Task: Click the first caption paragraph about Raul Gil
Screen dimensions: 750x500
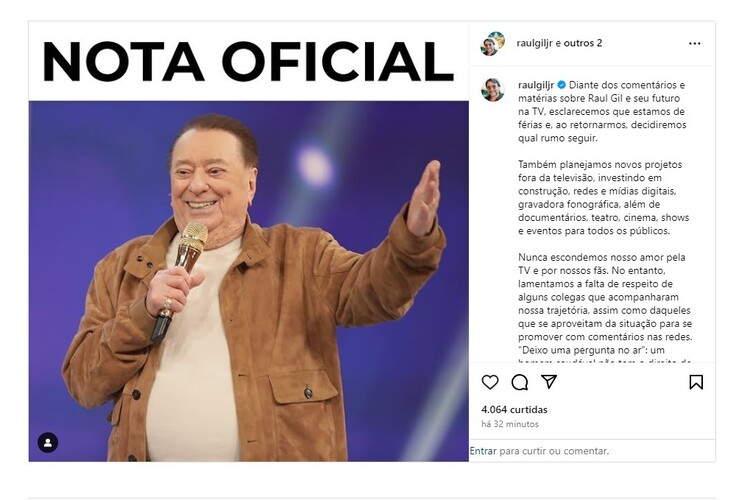Action: (602, 111)
